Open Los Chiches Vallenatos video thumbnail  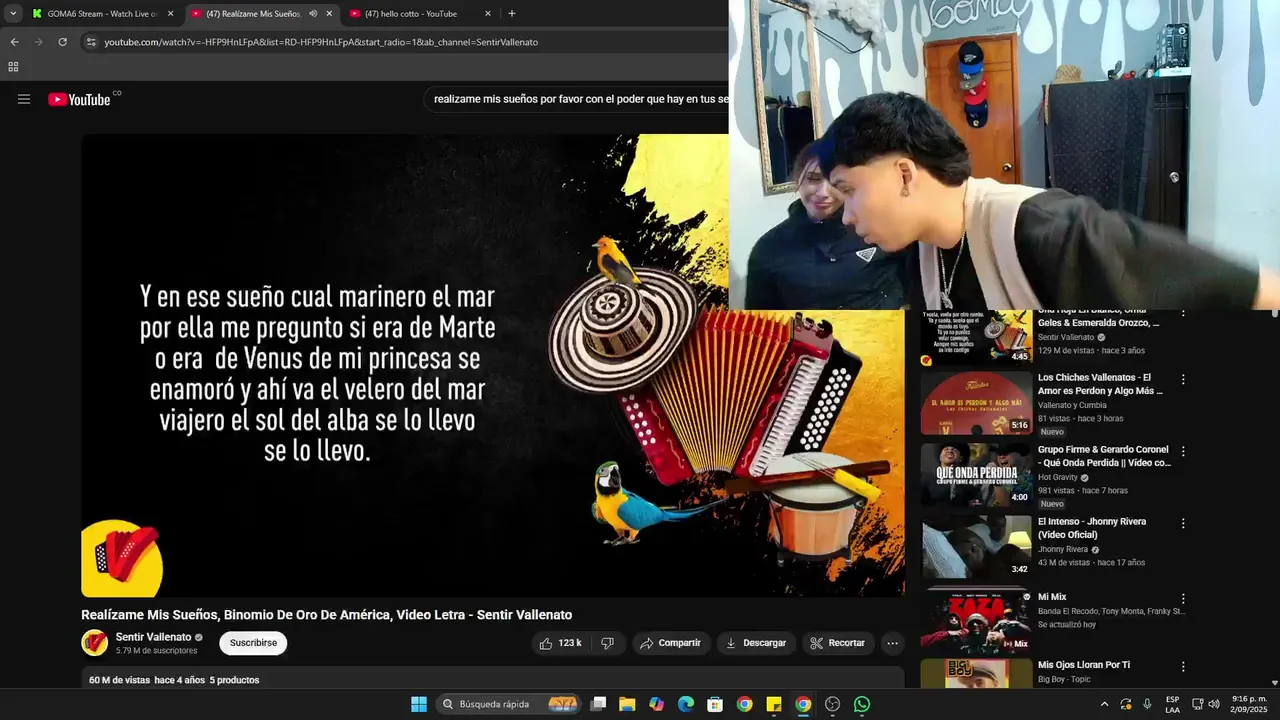point(976,403)
